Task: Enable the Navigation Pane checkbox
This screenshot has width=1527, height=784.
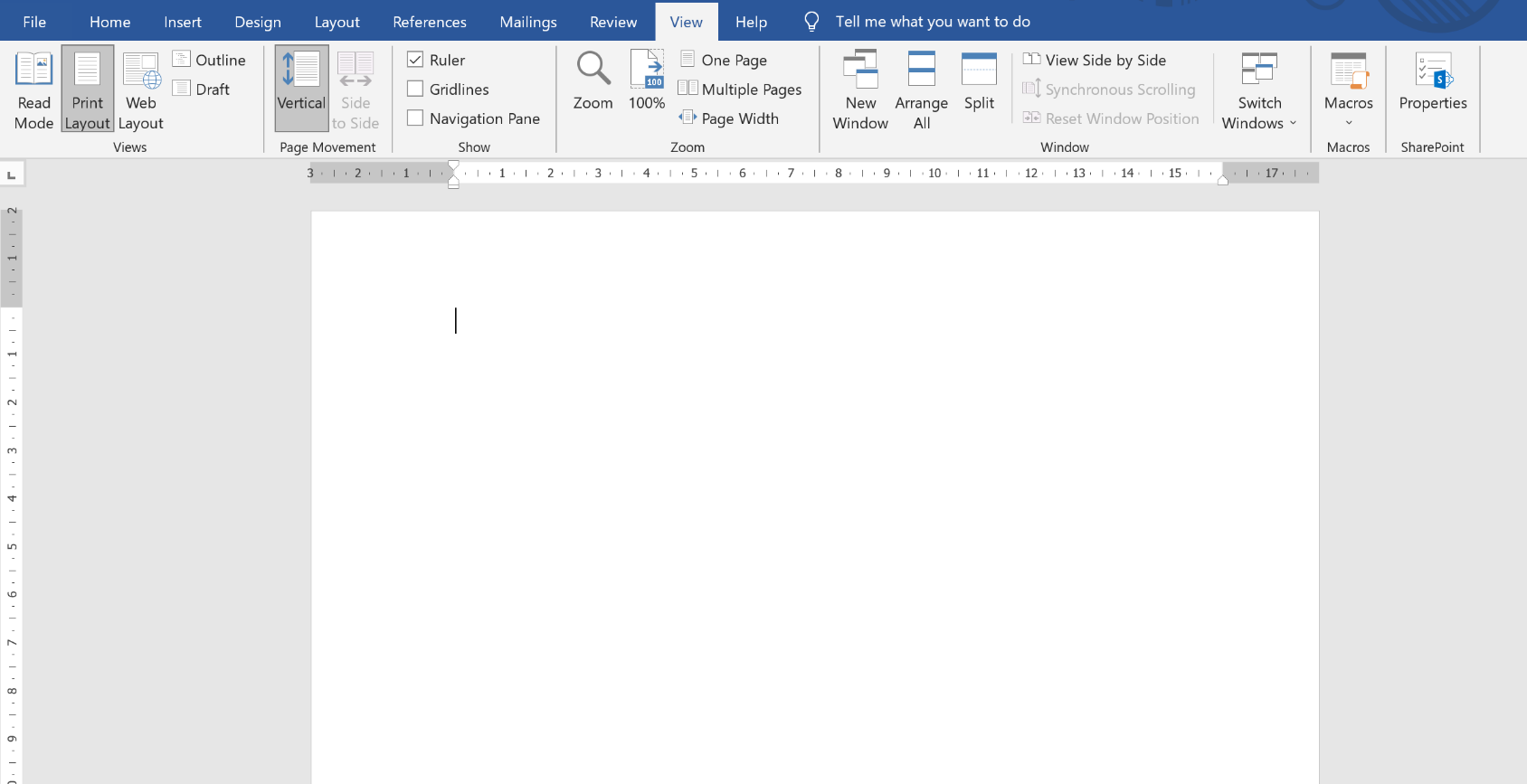Action: tap(415, 118)
